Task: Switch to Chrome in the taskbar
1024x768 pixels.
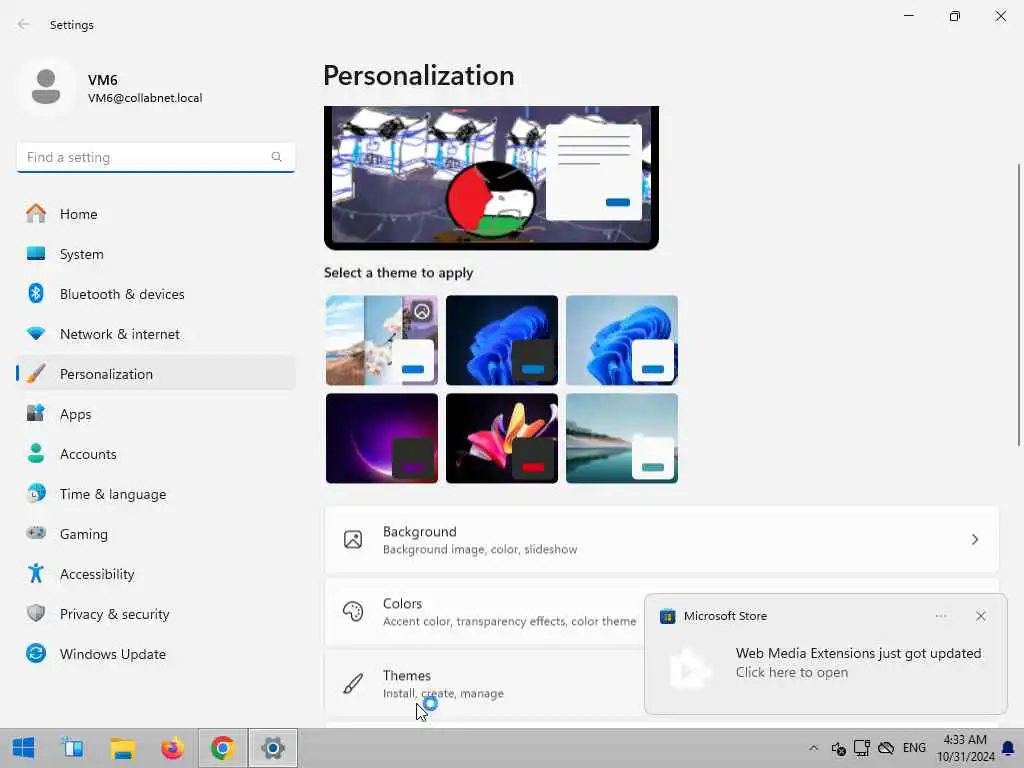Action: click(x=223, y=748)
